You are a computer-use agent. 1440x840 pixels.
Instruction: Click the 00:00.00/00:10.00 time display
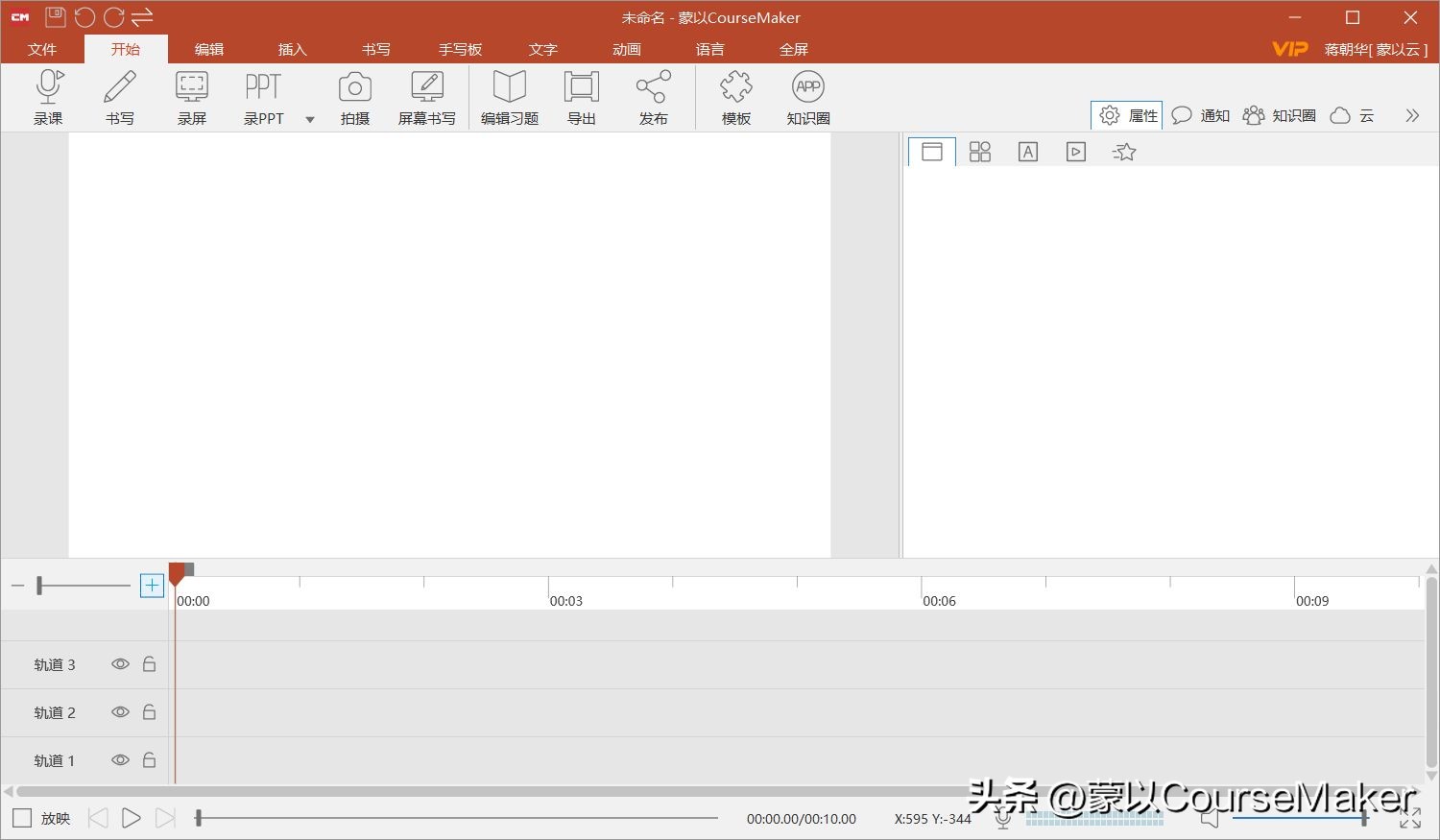click(802, 819)
